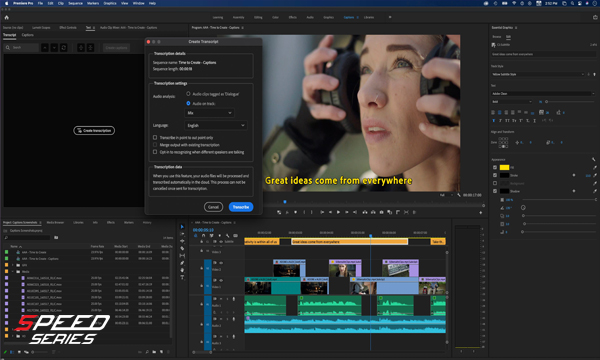Image resolution: width=600 pixels, height=360 pixels.
Task: Toggle the Shadow checkbox in Appearance
Action: click(x=495, y=191)
